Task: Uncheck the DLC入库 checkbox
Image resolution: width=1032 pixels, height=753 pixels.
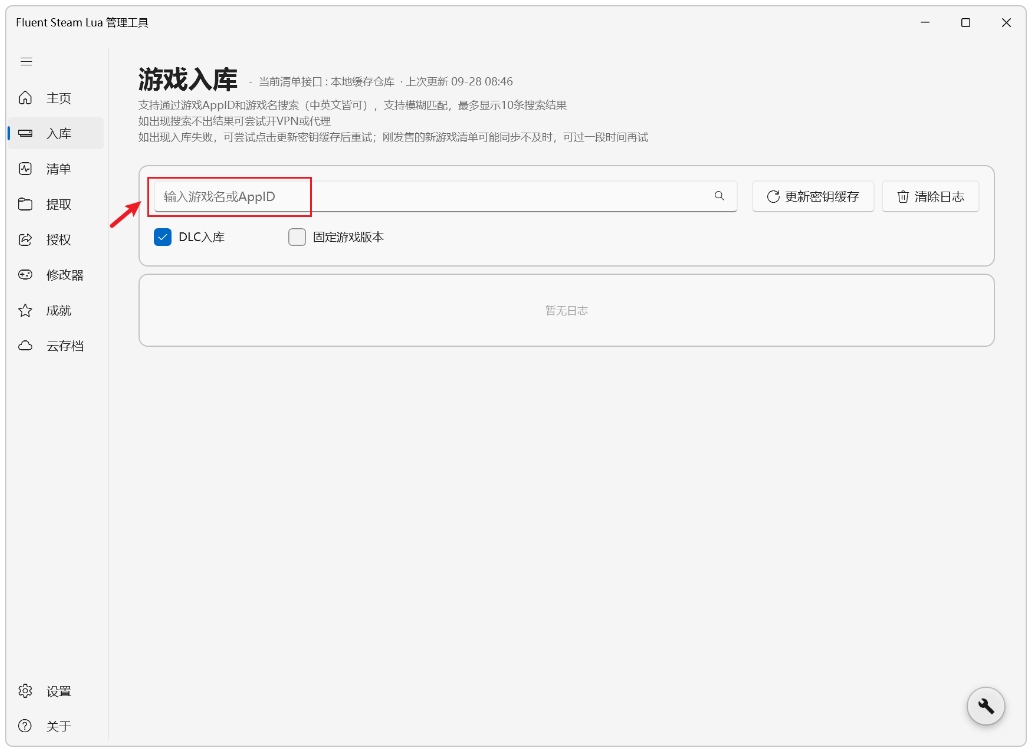Action: coord(163,237)
